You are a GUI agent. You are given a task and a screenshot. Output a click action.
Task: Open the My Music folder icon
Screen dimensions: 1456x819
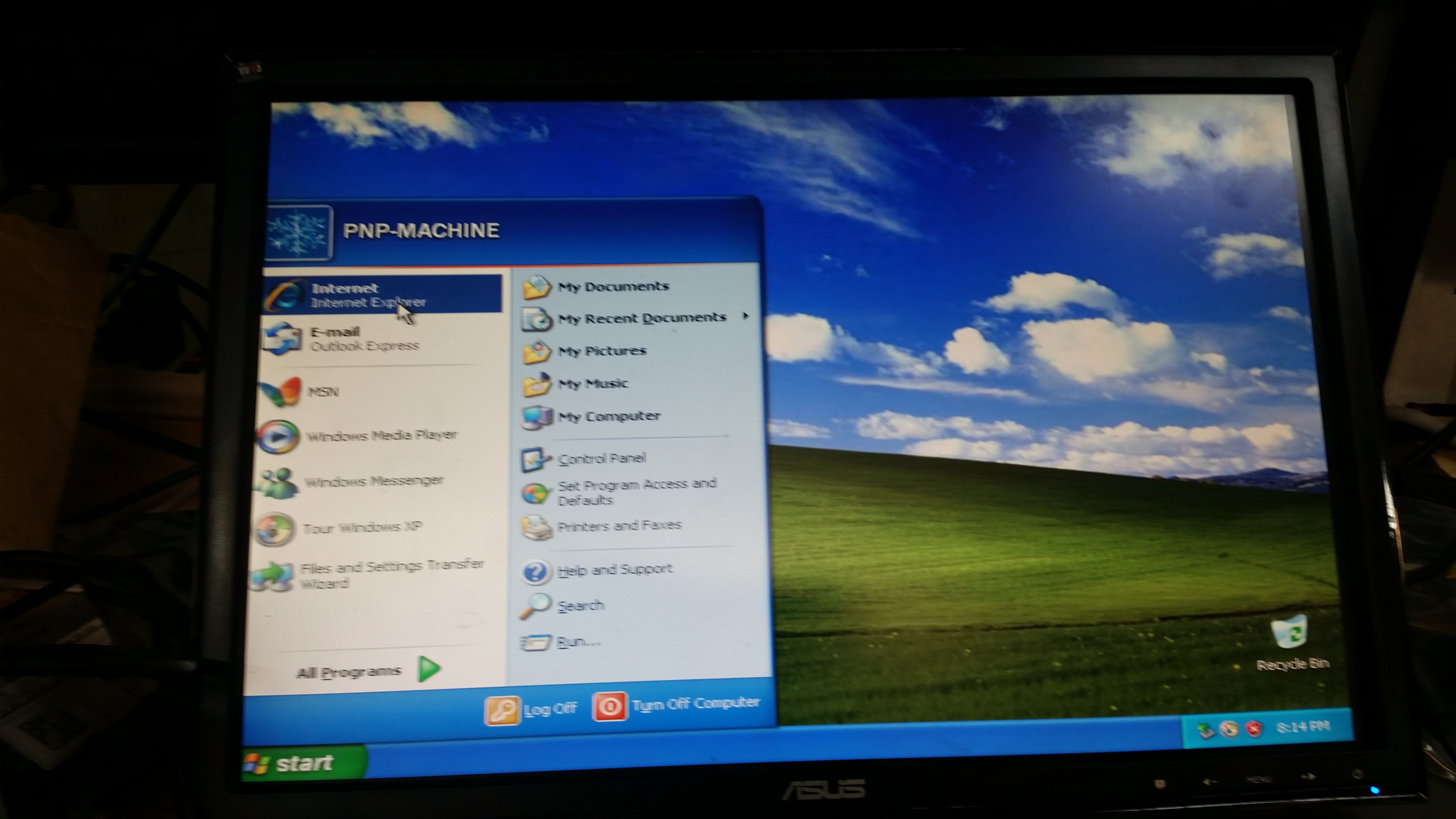536,385
